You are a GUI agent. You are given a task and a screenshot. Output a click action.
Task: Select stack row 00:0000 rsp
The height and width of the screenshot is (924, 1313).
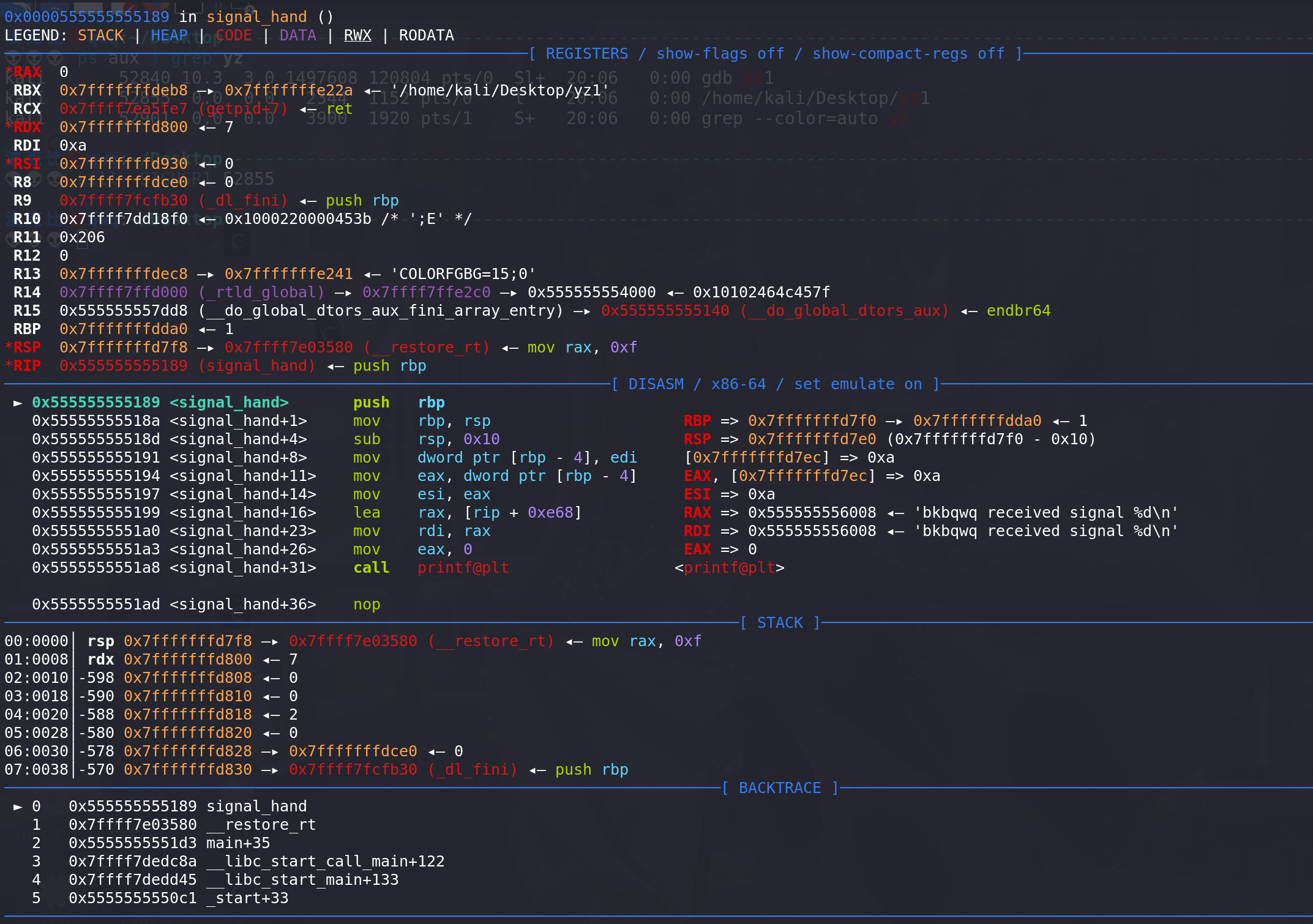(x=353, y=641)
